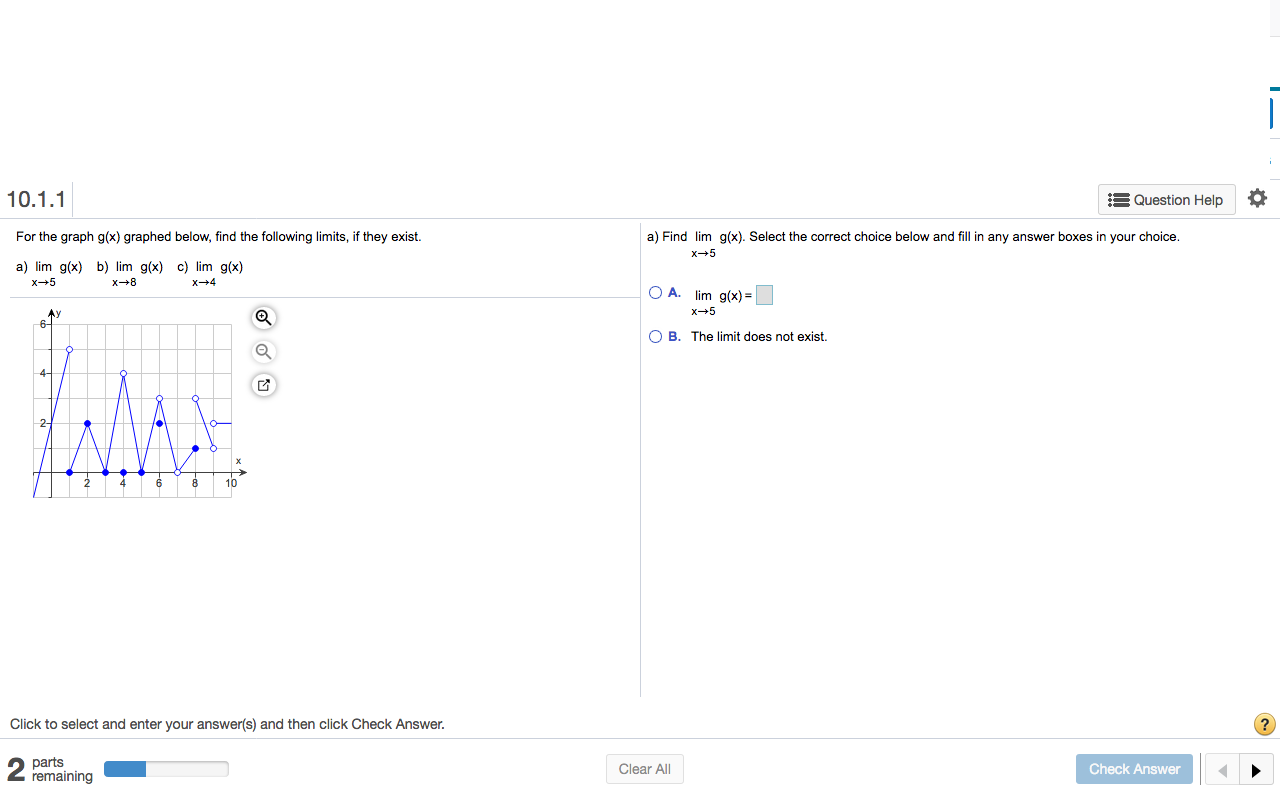The width and height of the screenshot is (1280, 800).
Task: Submit with the Check Answer button
Action: click(1134, 769)
